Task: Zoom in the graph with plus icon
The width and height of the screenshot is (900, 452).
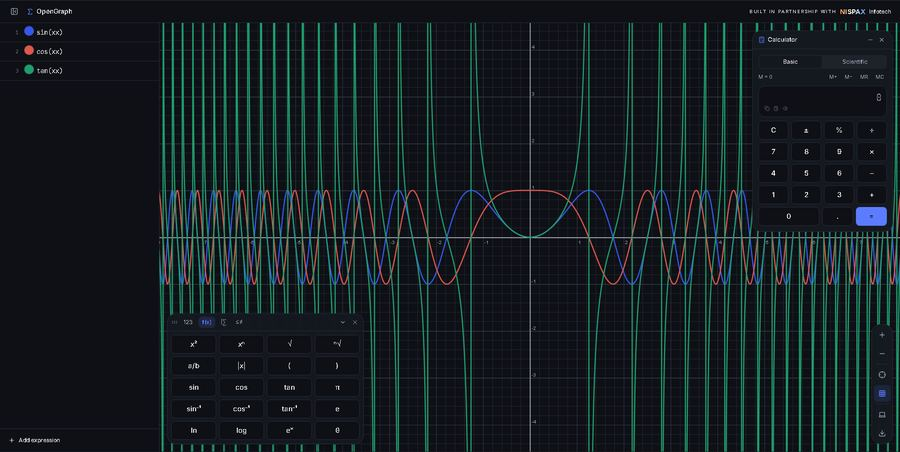Action: point(882,335)
